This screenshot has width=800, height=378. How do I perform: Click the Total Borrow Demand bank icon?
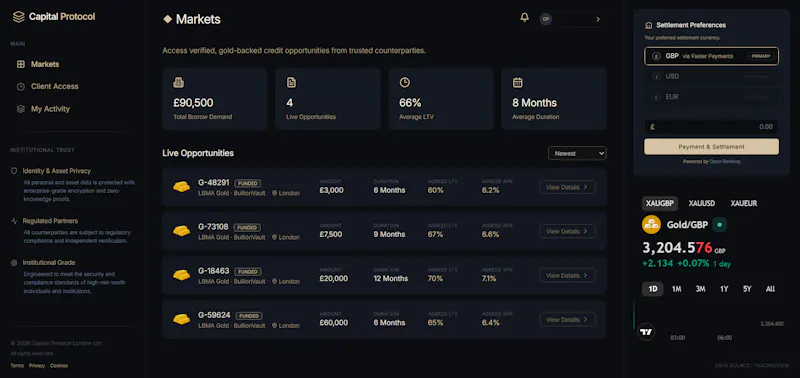[179, 83]
